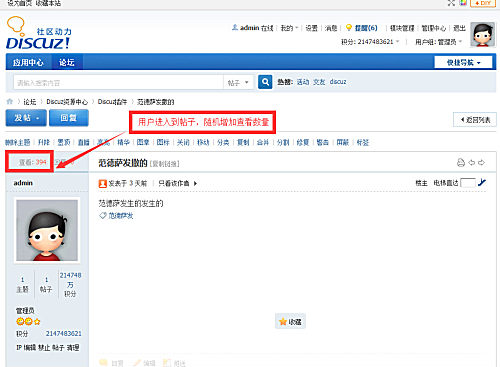Click 分类 moderation link

pos(223,142)
